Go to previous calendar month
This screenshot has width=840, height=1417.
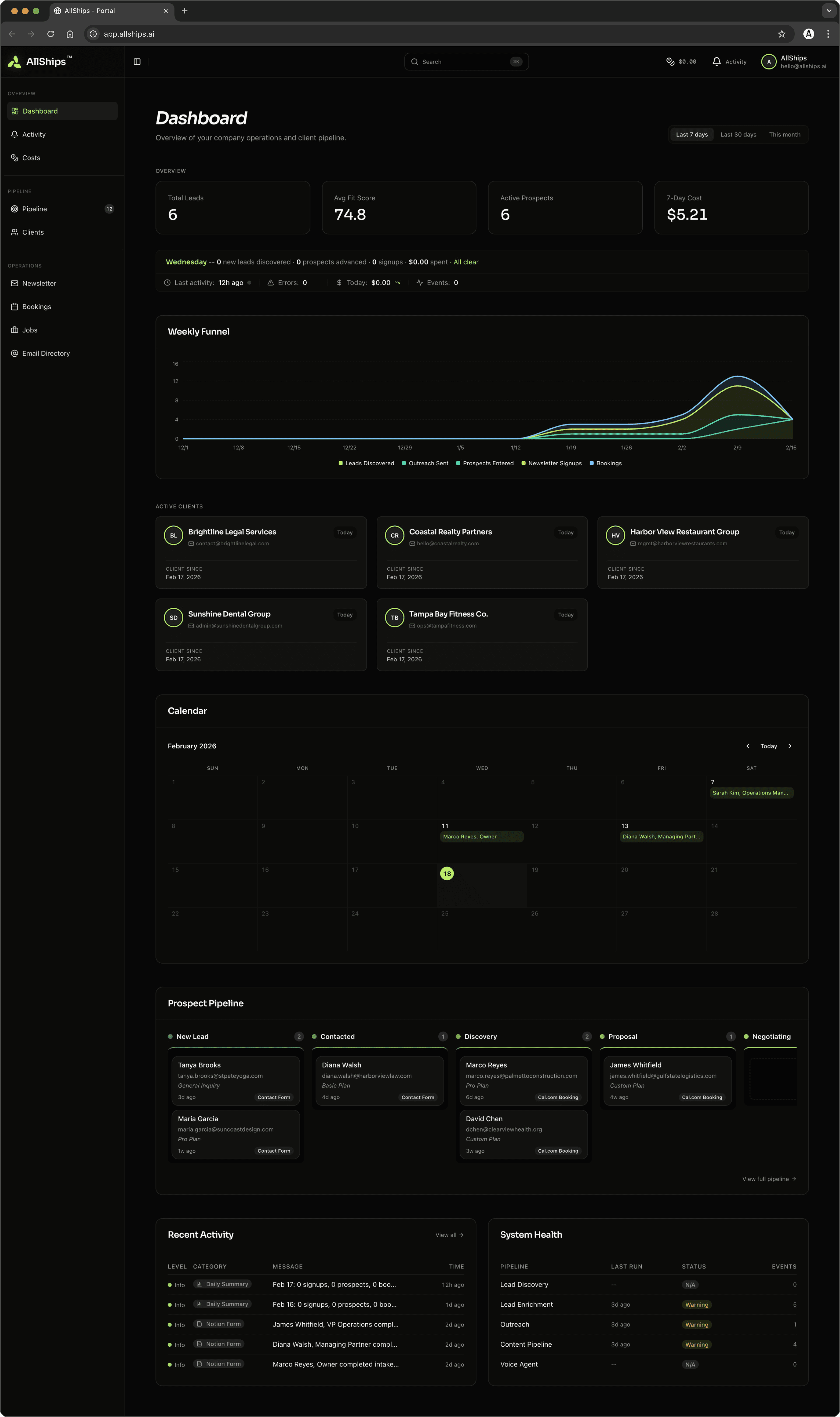(x=747, y=746)
